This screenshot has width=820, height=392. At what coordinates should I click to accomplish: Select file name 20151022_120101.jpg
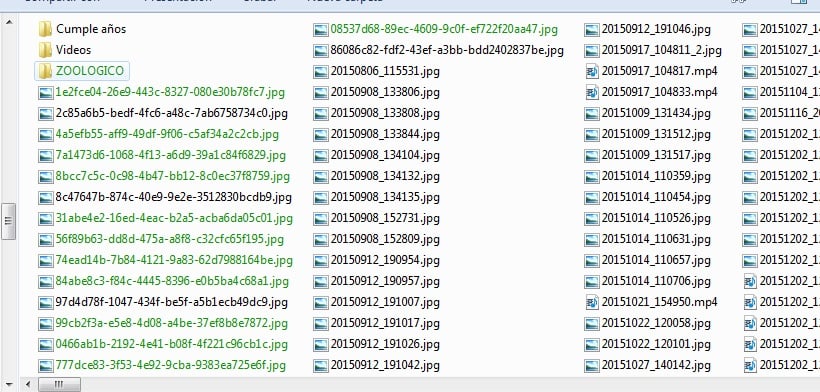(x=656, y=344)
